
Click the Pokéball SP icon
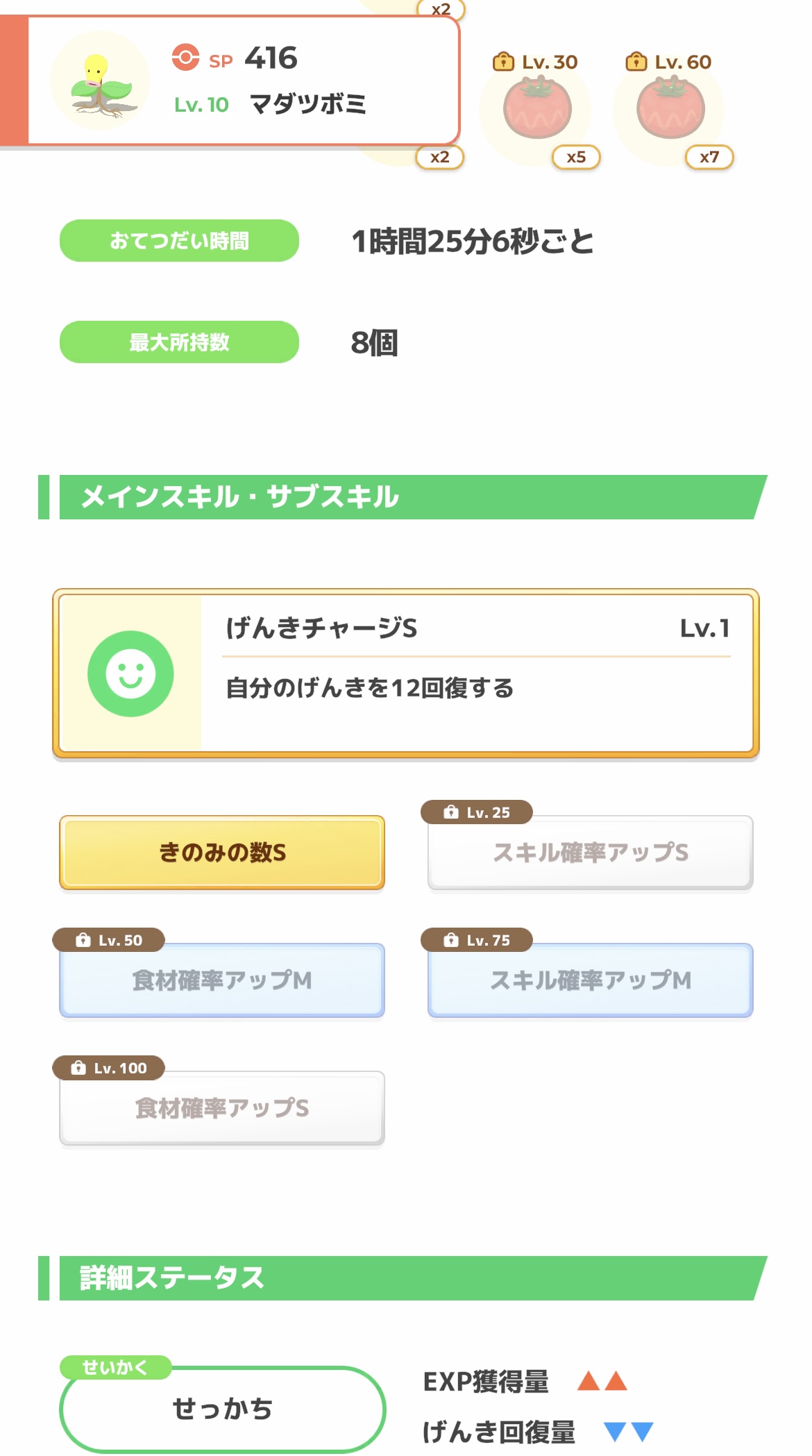[x=185, y=58]
